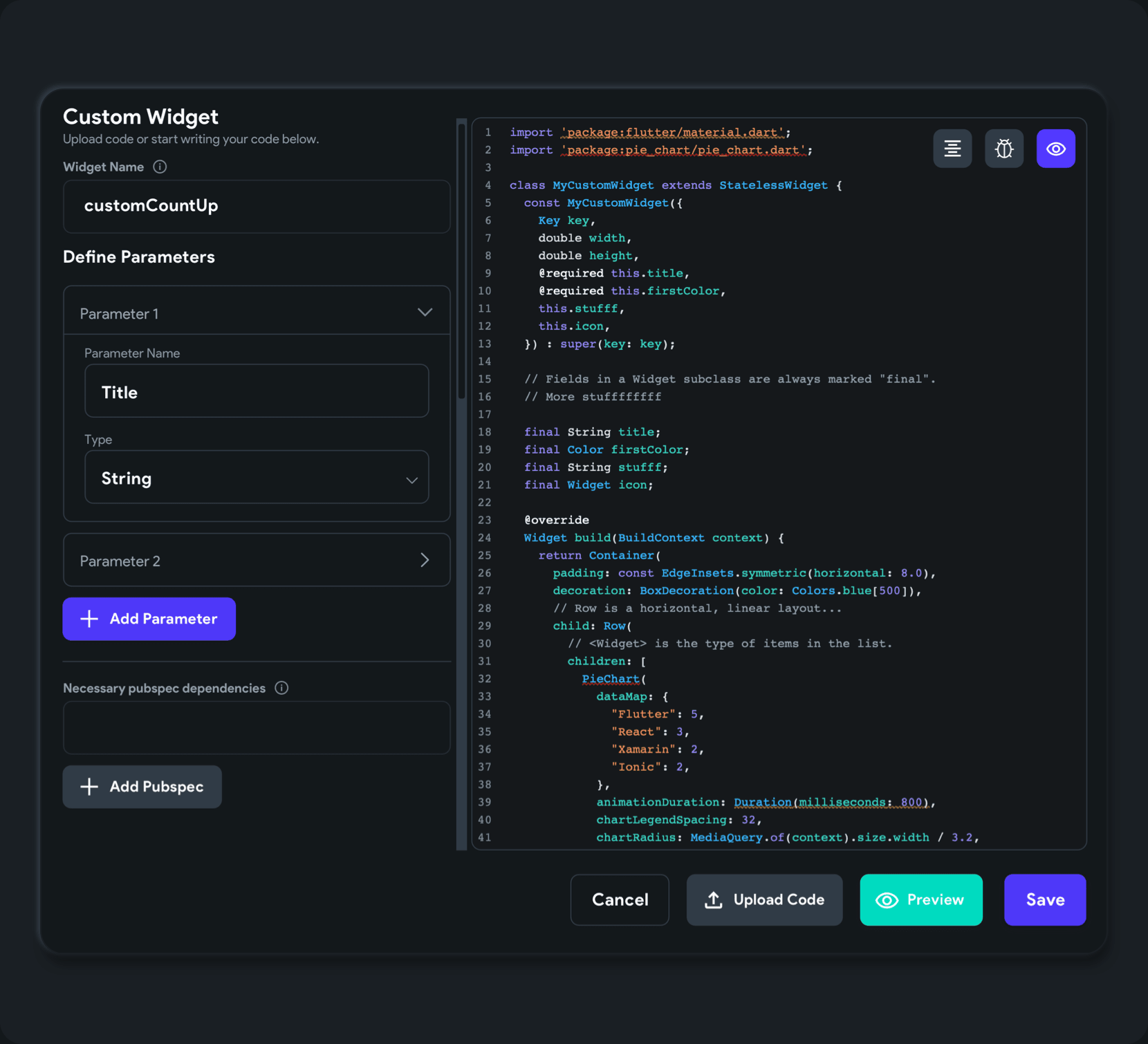The image size is (1148, 1044).
Task: Click the bug debug icon in editor
Action: 1003,149
